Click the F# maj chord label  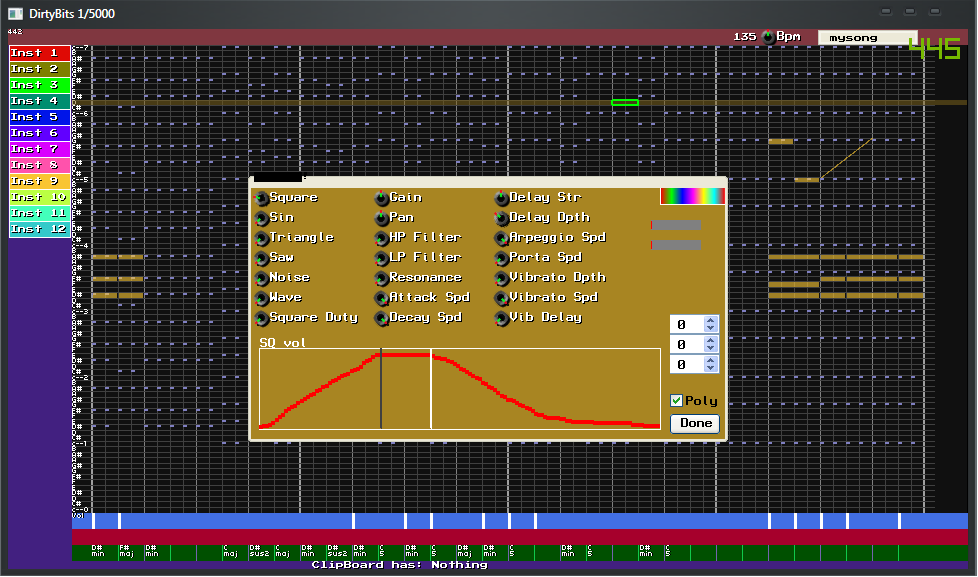point(126,551)
